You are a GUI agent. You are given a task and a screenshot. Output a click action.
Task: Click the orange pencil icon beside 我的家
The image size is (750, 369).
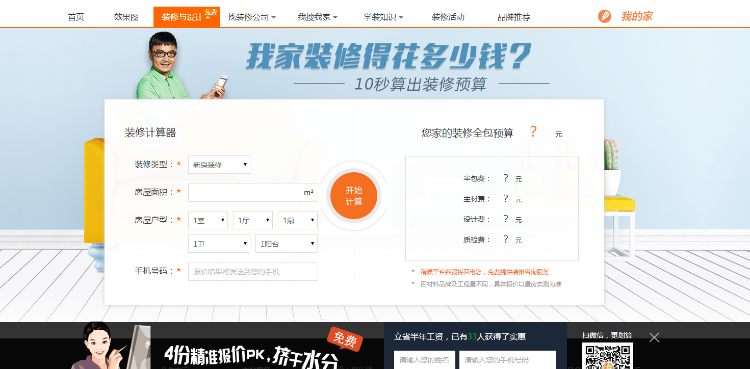(604, 16)
